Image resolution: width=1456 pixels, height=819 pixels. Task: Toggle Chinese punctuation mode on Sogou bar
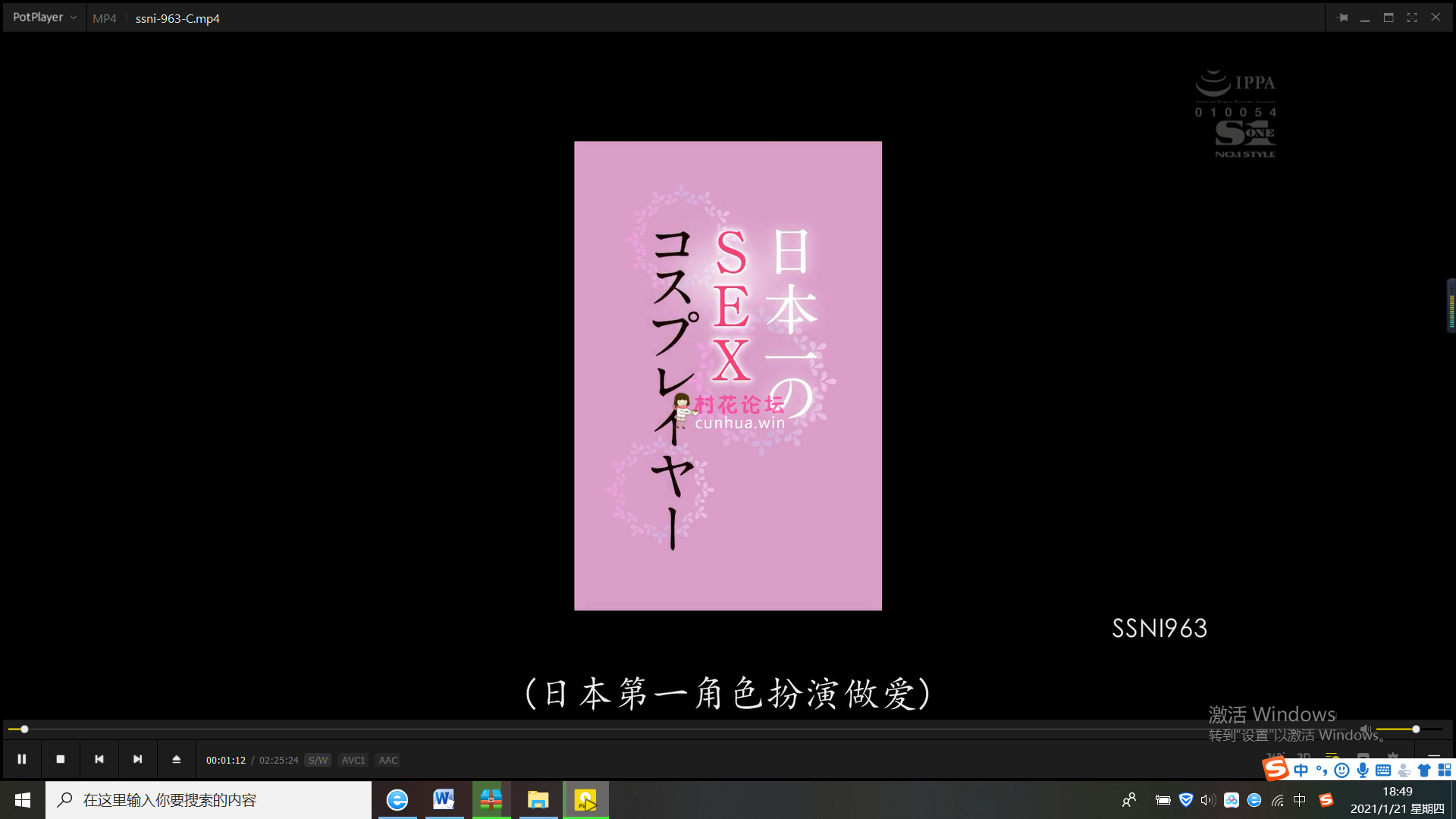click(x=1322, y=770)
